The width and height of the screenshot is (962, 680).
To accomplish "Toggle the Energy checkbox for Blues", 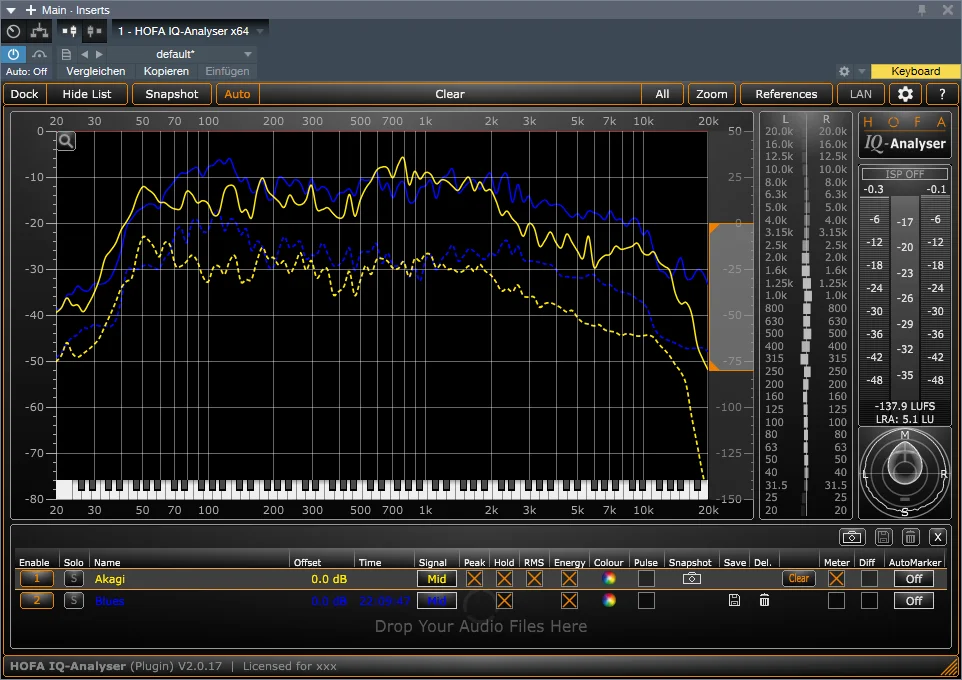I will 569,600.
